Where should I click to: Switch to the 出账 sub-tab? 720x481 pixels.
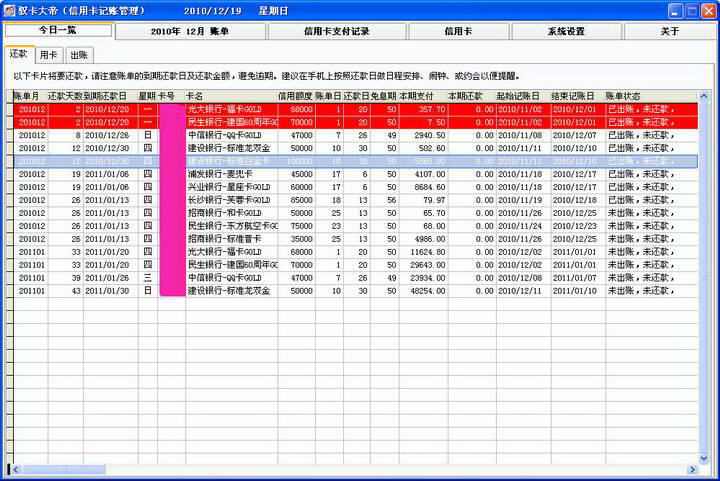pos(79,55)
